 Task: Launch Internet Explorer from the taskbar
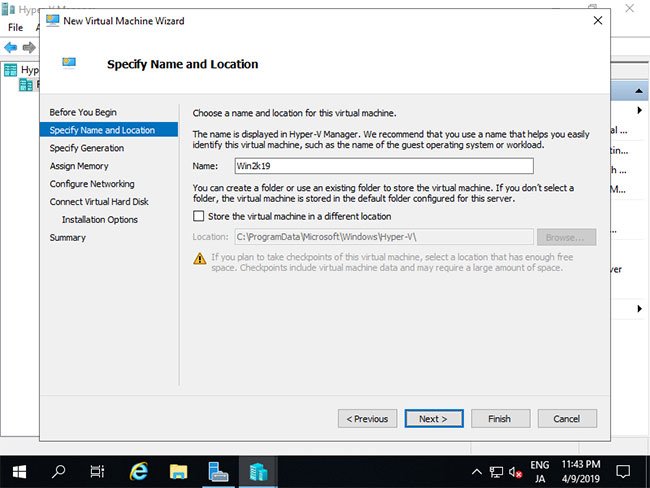pos(138,472)
